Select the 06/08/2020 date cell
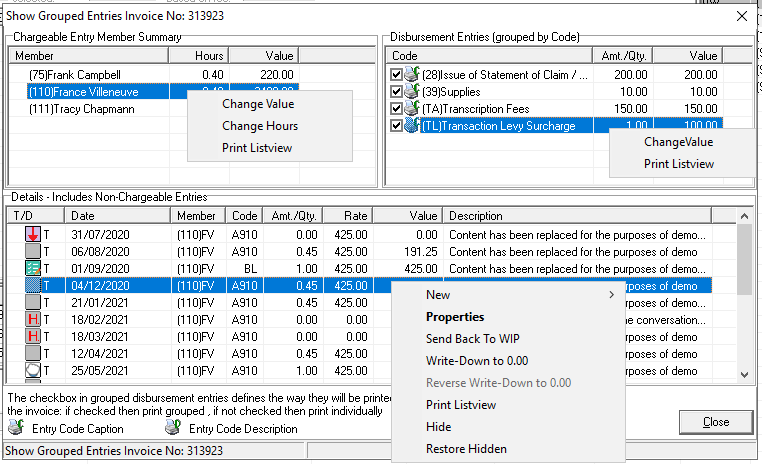This screenshot has width=762, height=464. pyautogui.click(x=101, y=252)
